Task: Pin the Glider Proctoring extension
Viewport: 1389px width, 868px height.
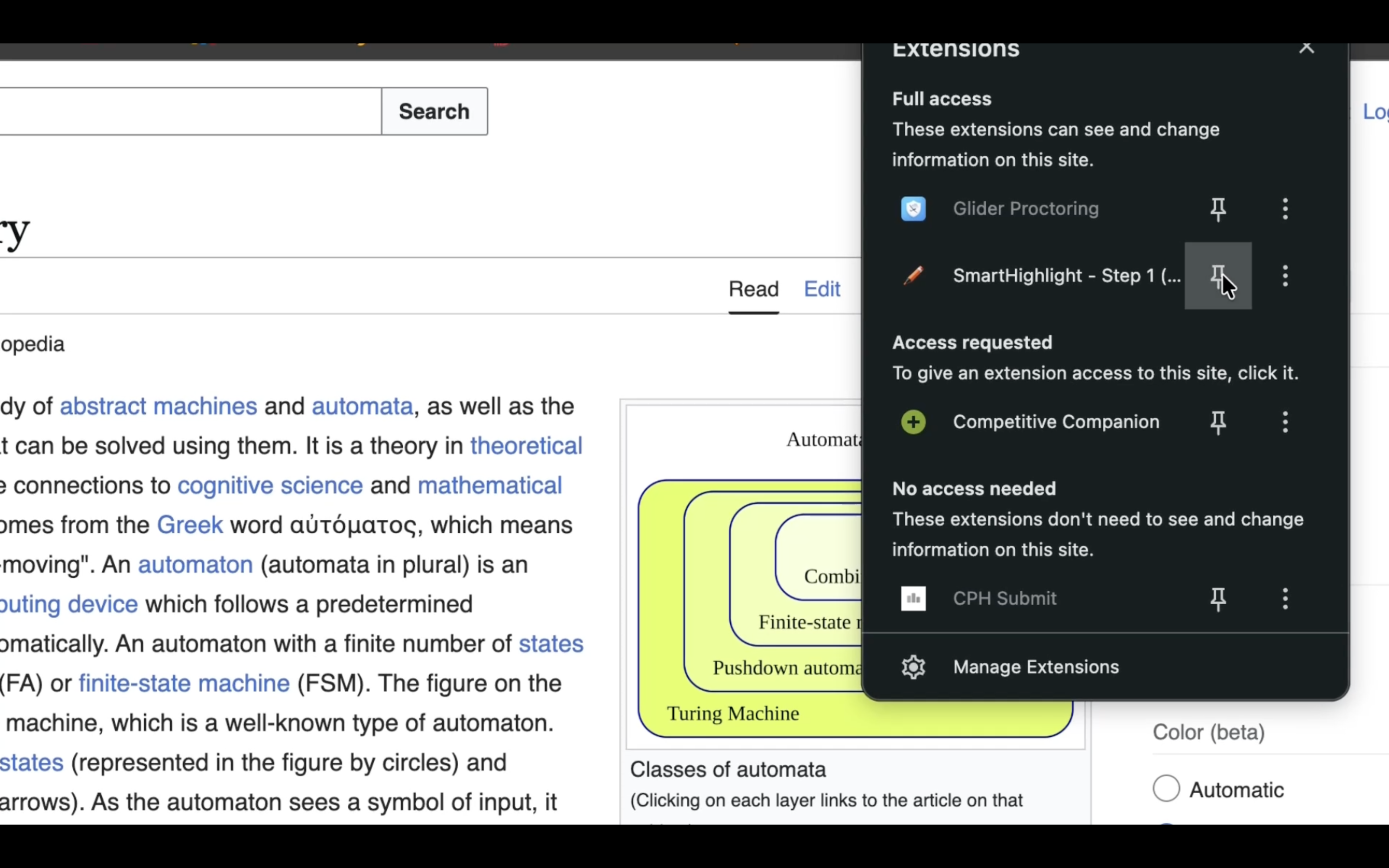Action: tap(1218, 209)
